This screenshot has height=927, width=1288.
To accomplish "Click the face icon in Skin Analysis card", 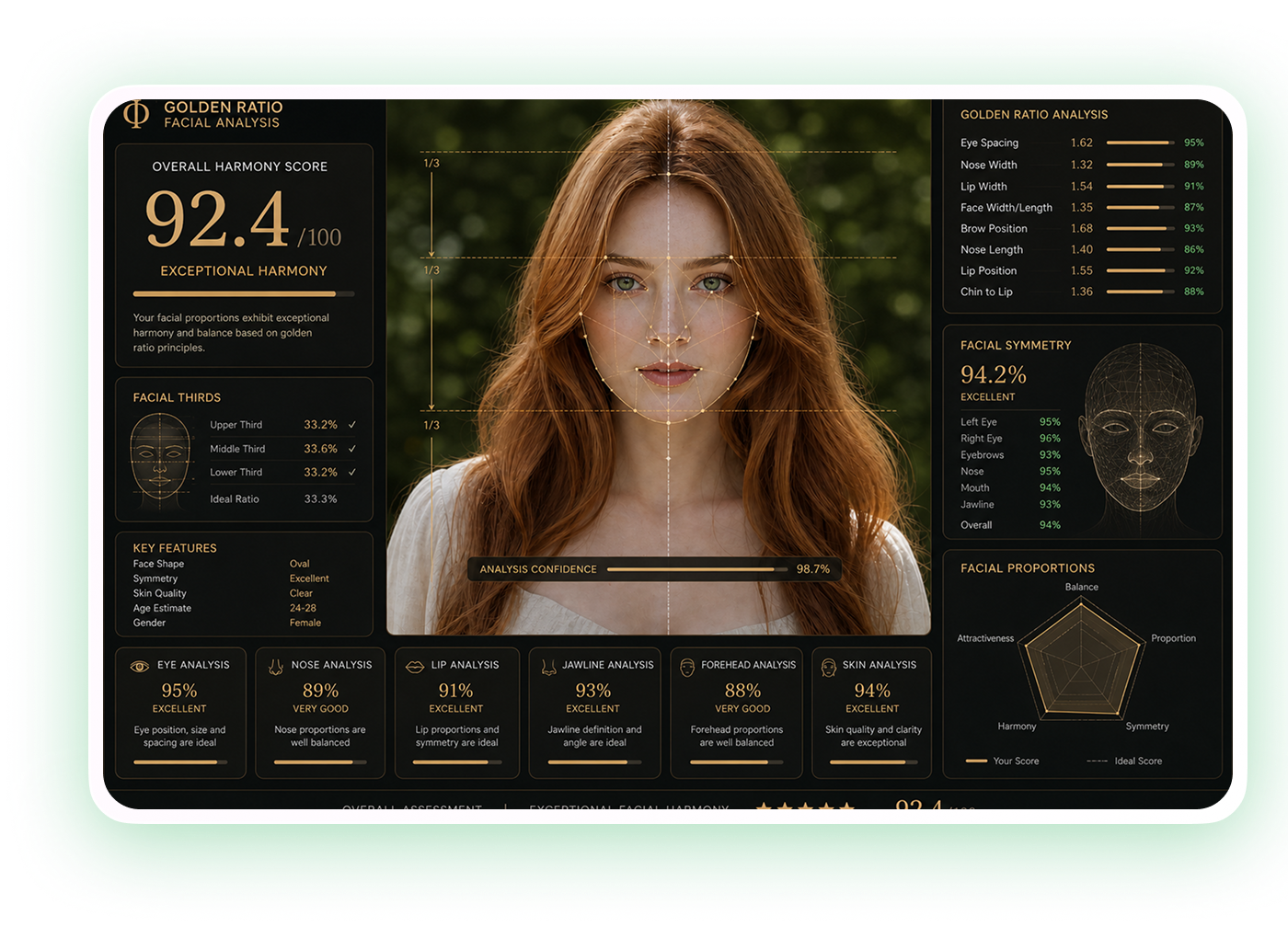I will [828, 666].
